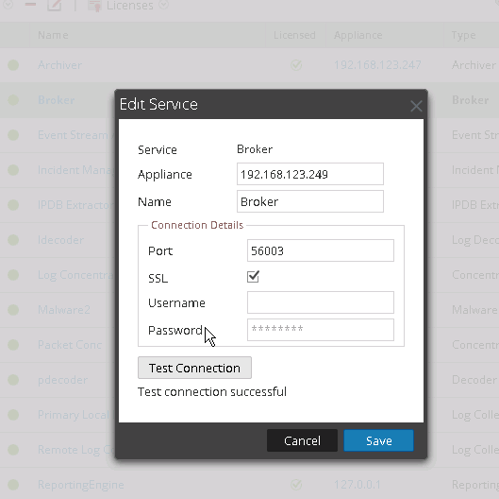Uncheck the SSL checkbox
The height and width of the screenshot is (499, 499).
click(x=253, y=277)
